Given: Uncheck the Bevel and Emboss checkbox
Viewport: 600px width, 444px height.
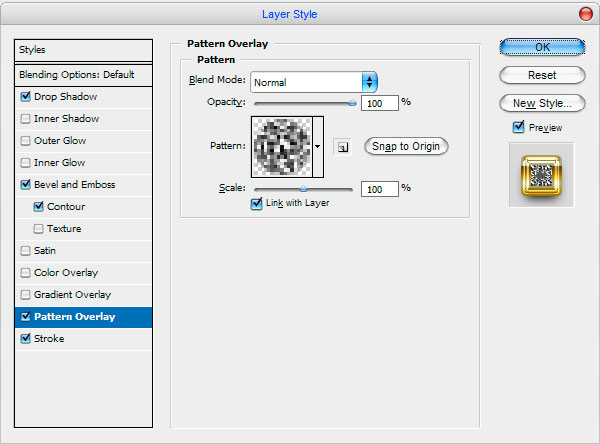Looking at the screenshot, I should (x=26, y=184).
